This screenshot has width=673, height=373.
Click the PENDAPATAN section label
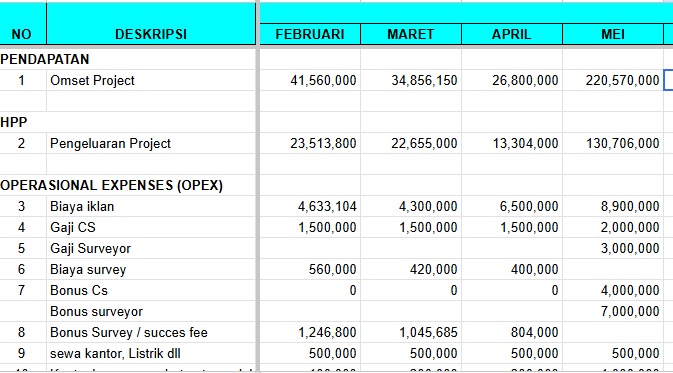click(x=45, y=59)
